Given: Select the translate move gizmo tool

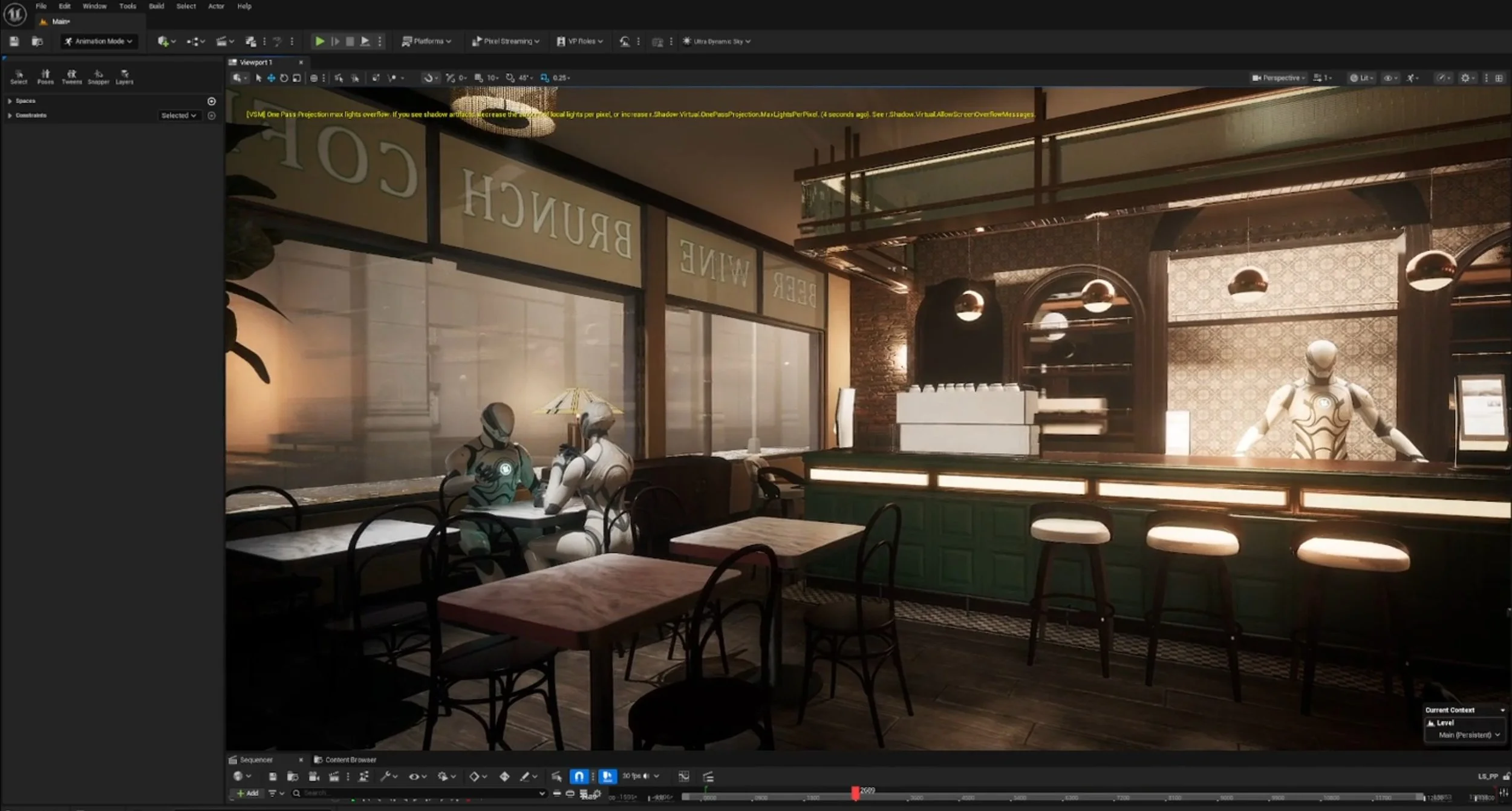Looking at the screenshot, I should point(271,78).
